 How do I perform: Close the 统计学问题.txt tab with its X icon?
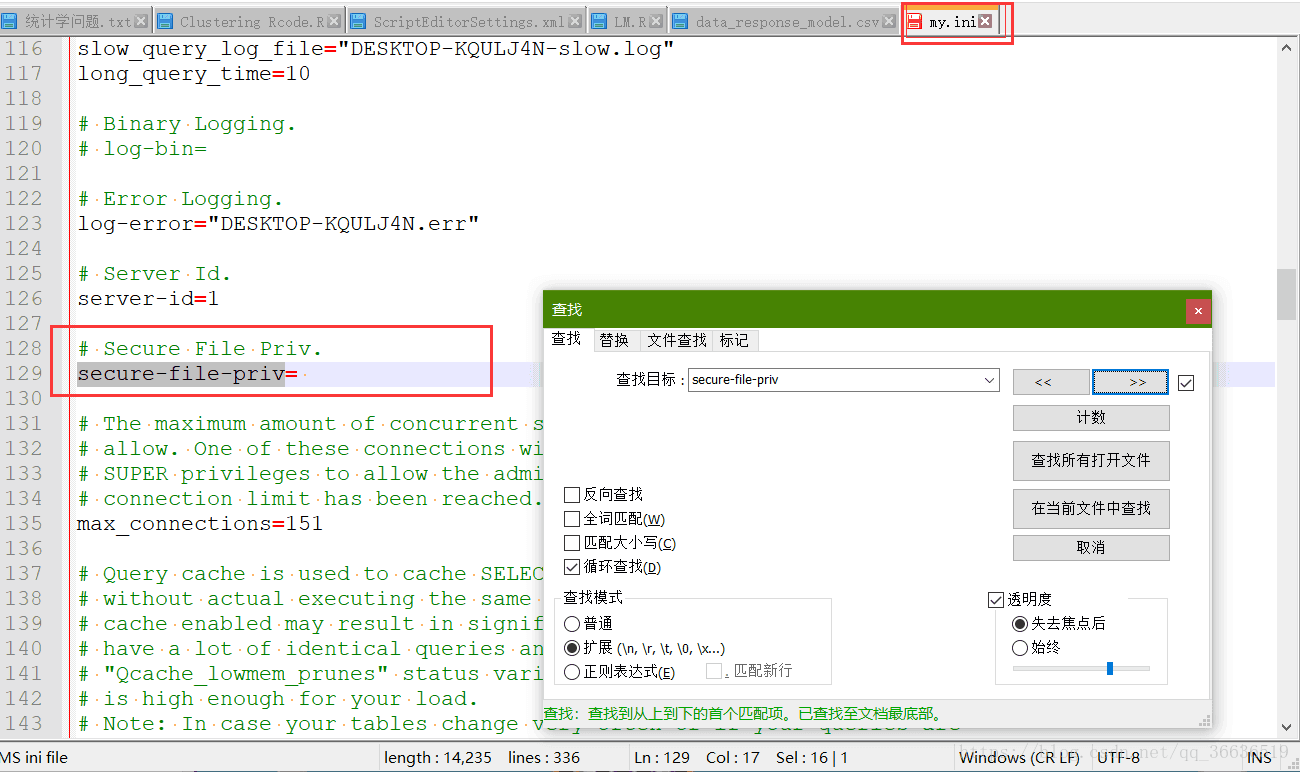point(141,21)
